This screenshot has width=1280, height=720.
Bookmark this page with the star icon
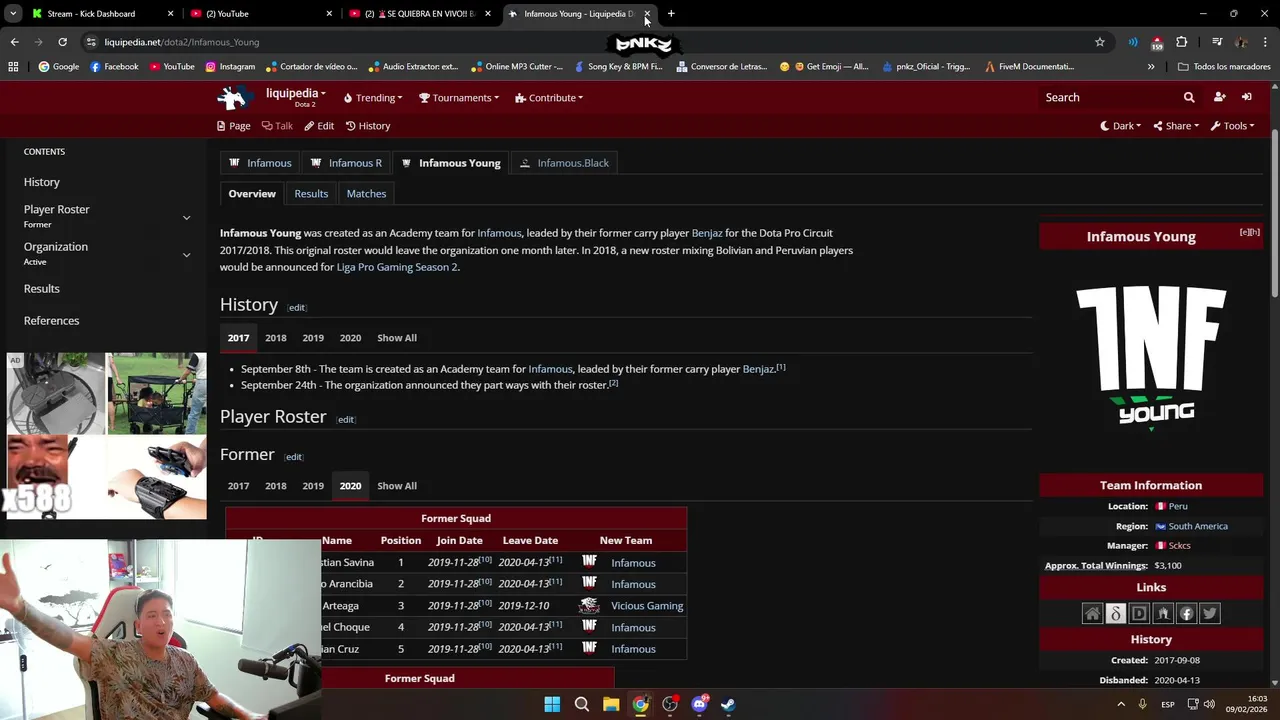[1100, 42]
